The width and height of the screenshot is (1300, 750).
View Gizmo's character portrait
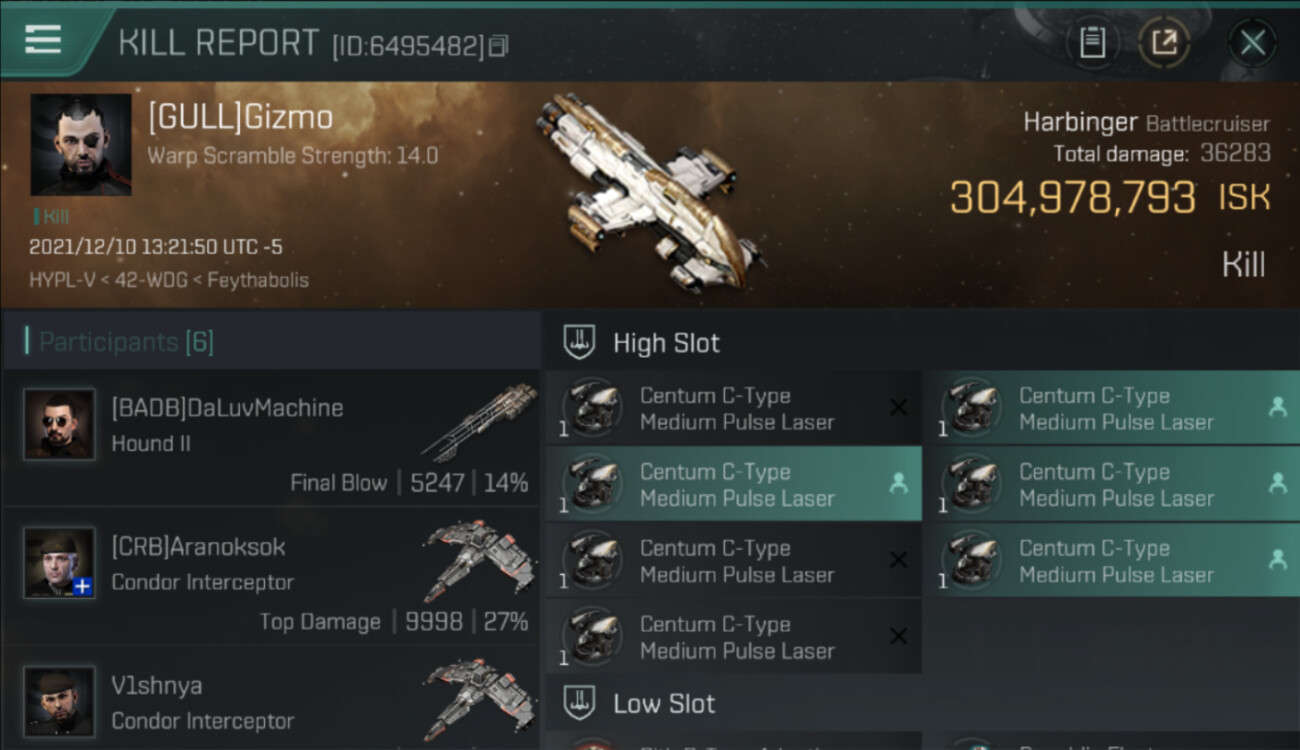click(x=81, y=144)
